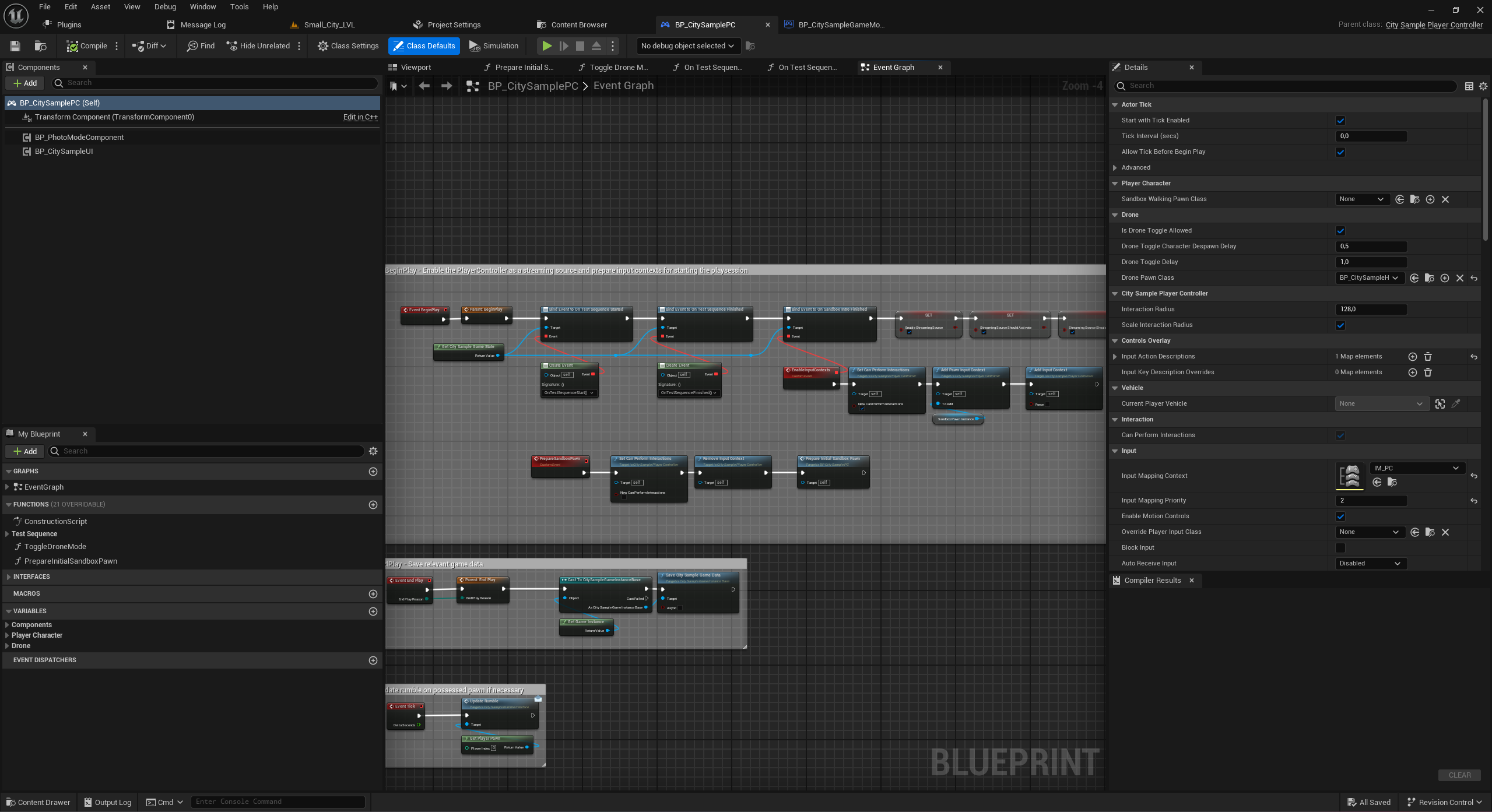Collapse the Drone details category
The width and height of the screenshot is (1492, 812).
tap(1115, 215)
